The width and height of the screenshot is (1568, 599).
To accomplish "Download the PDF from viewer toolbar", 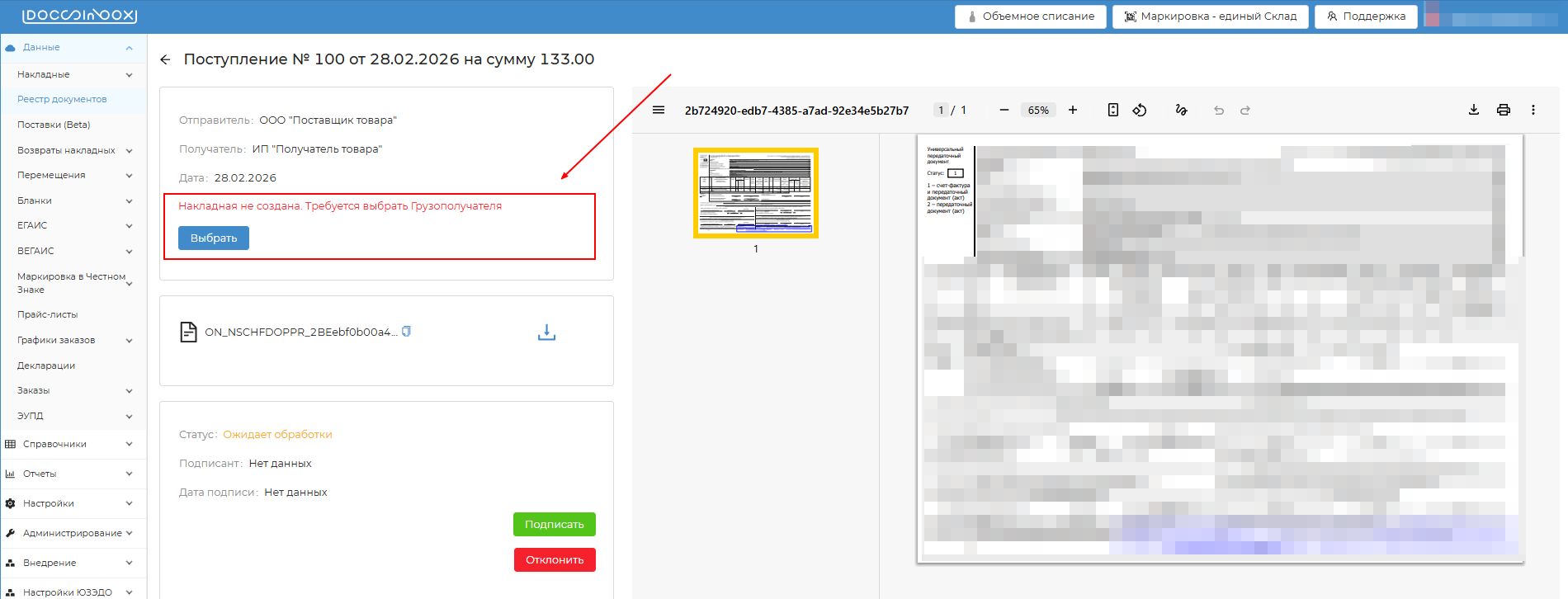I will (1474, 110).
